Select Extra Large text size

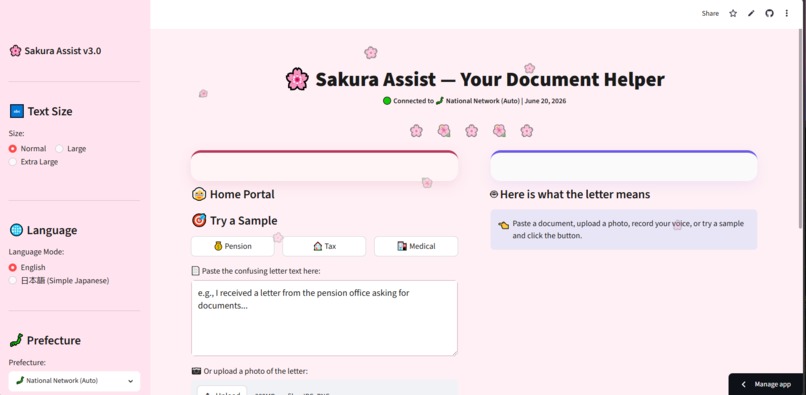point(33,162)
